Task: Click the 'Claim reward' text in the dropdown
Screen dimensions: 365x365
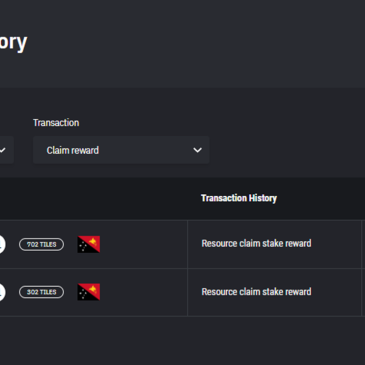Action: (x=73, y=150)
